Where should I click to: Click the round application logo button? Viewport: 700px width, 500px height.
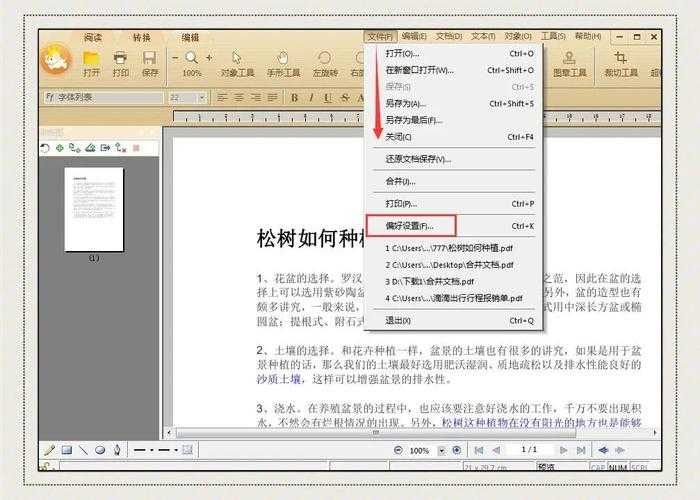tap(56, 58)
